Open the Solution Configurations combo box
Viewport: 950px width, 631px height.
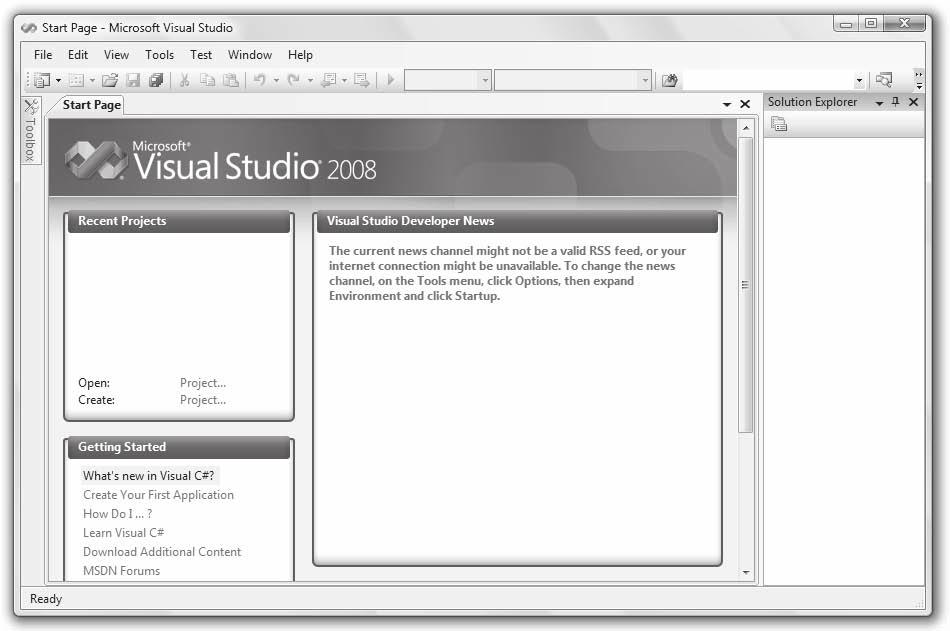click(448, 80)
